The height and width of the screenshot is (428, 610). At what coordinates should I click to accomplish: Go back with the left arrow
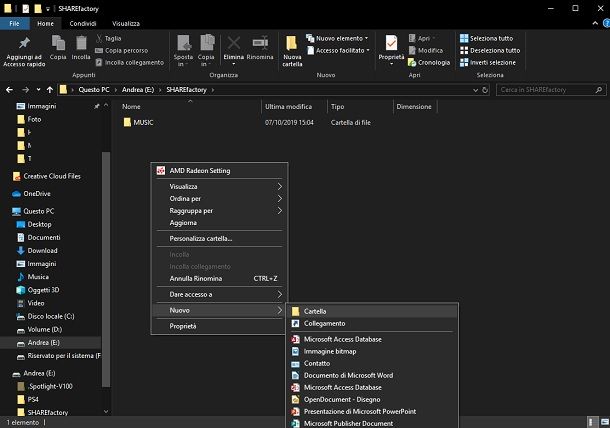[x=9, y=90]
